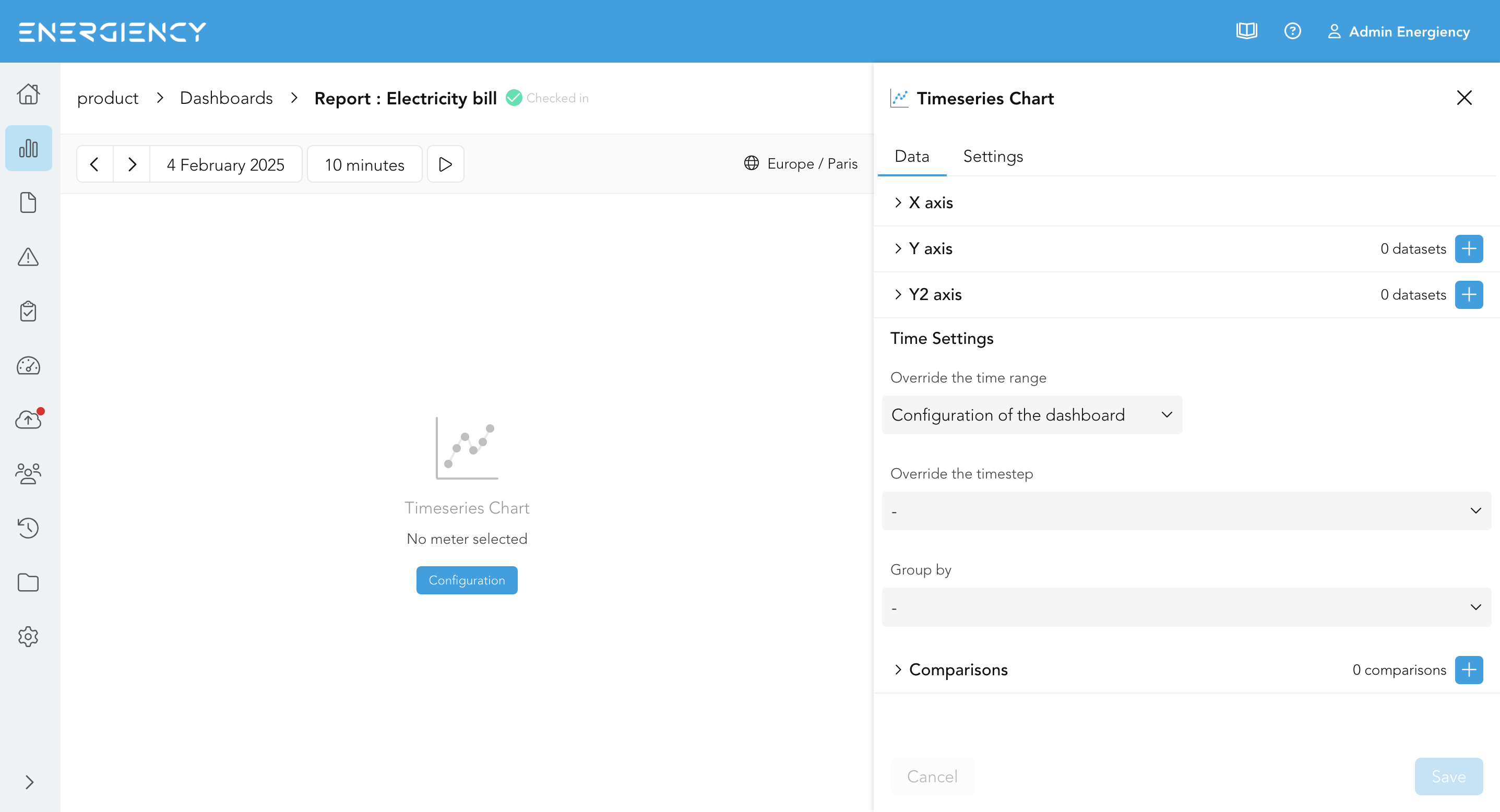Open the Admin Energiency user menu
Screen dimensions: 1500x812
click(1399, 31)
